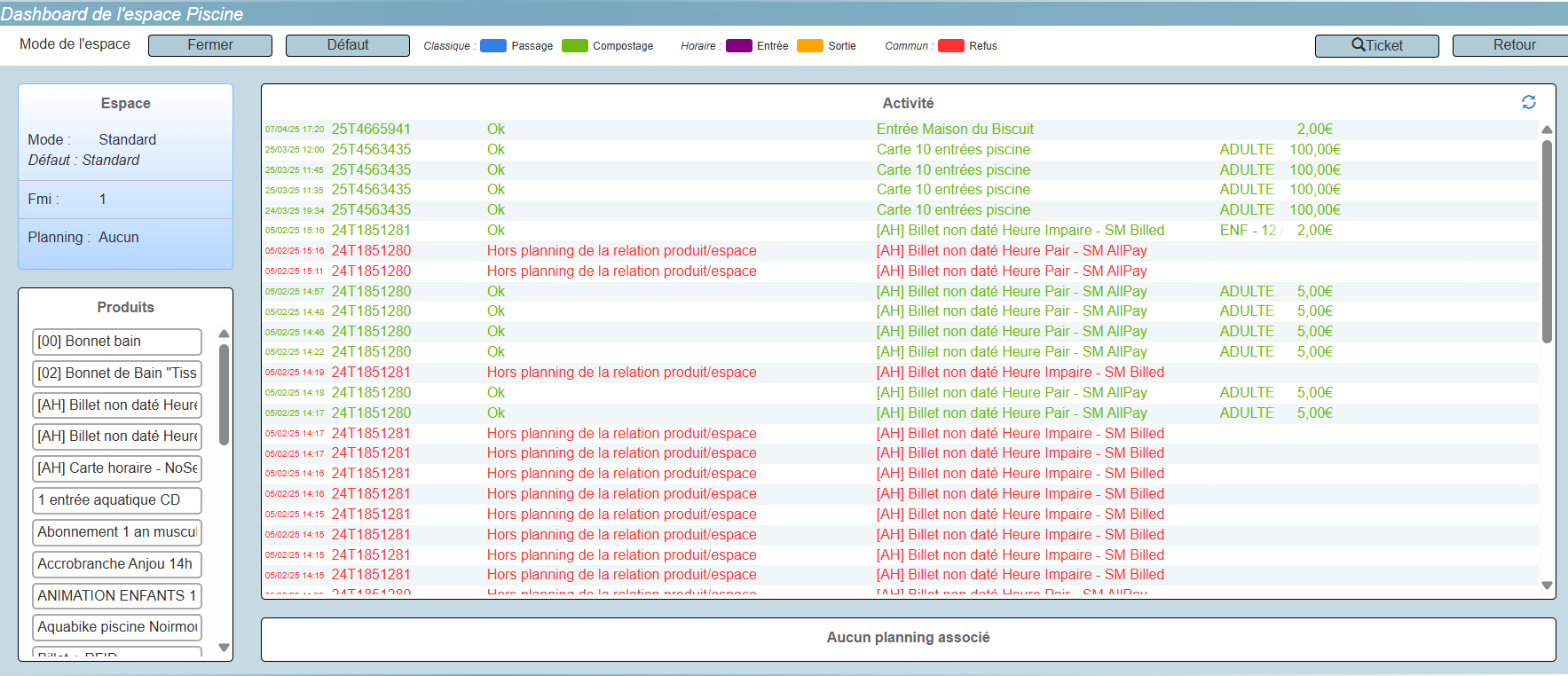Click down arrow of Activité scrollbar
This screenshot has height=676, width=1568.
[1547, 586]
